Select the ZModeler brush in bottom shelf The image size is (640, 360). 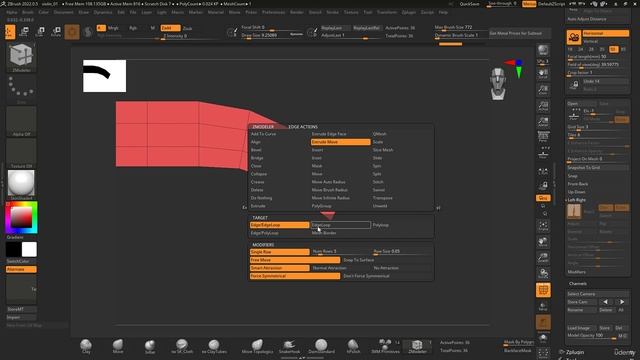(x=417, y=346)
